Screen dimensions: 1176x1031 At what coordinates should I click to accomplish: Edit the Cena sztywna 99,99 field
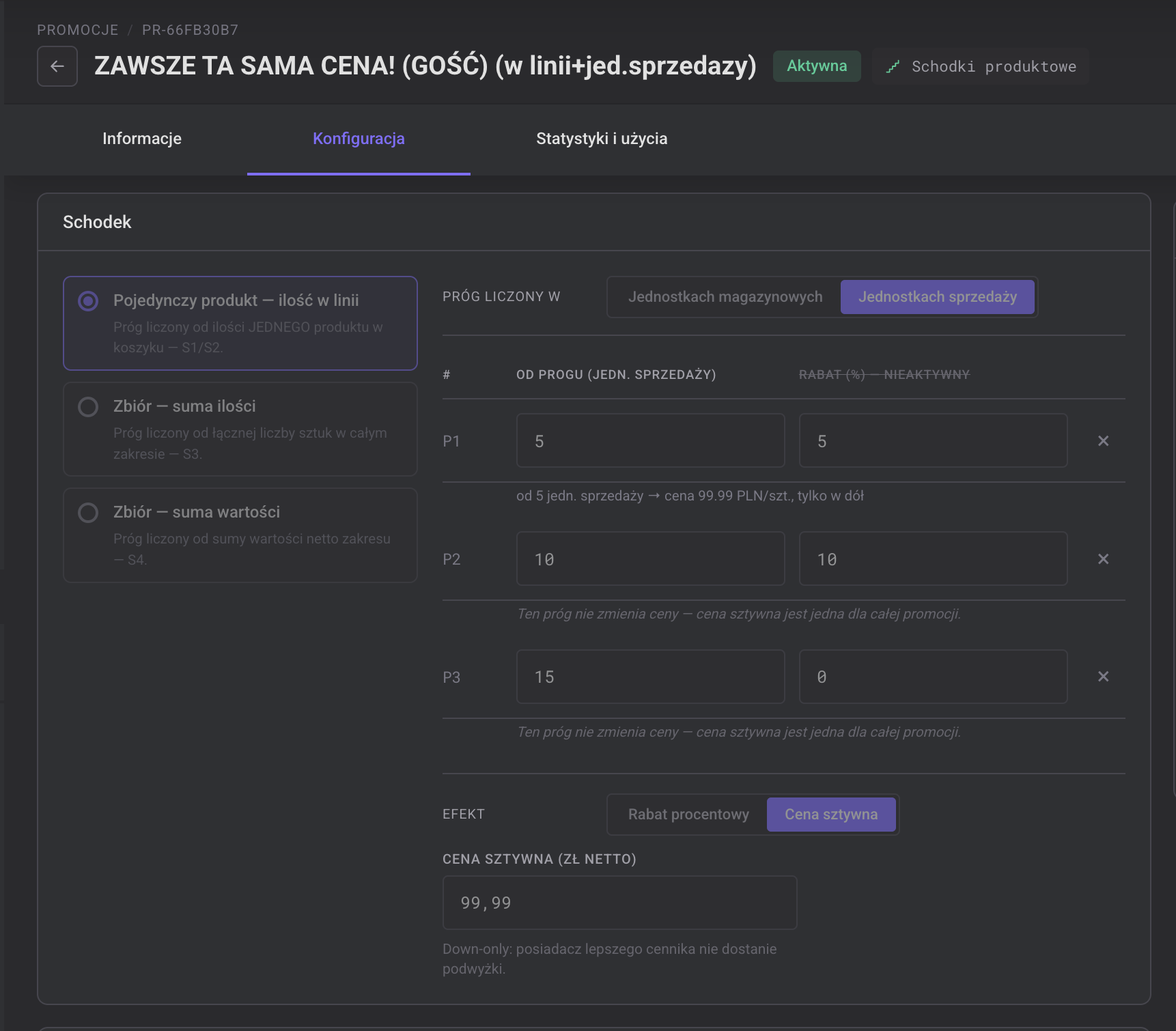coord(620,903)
